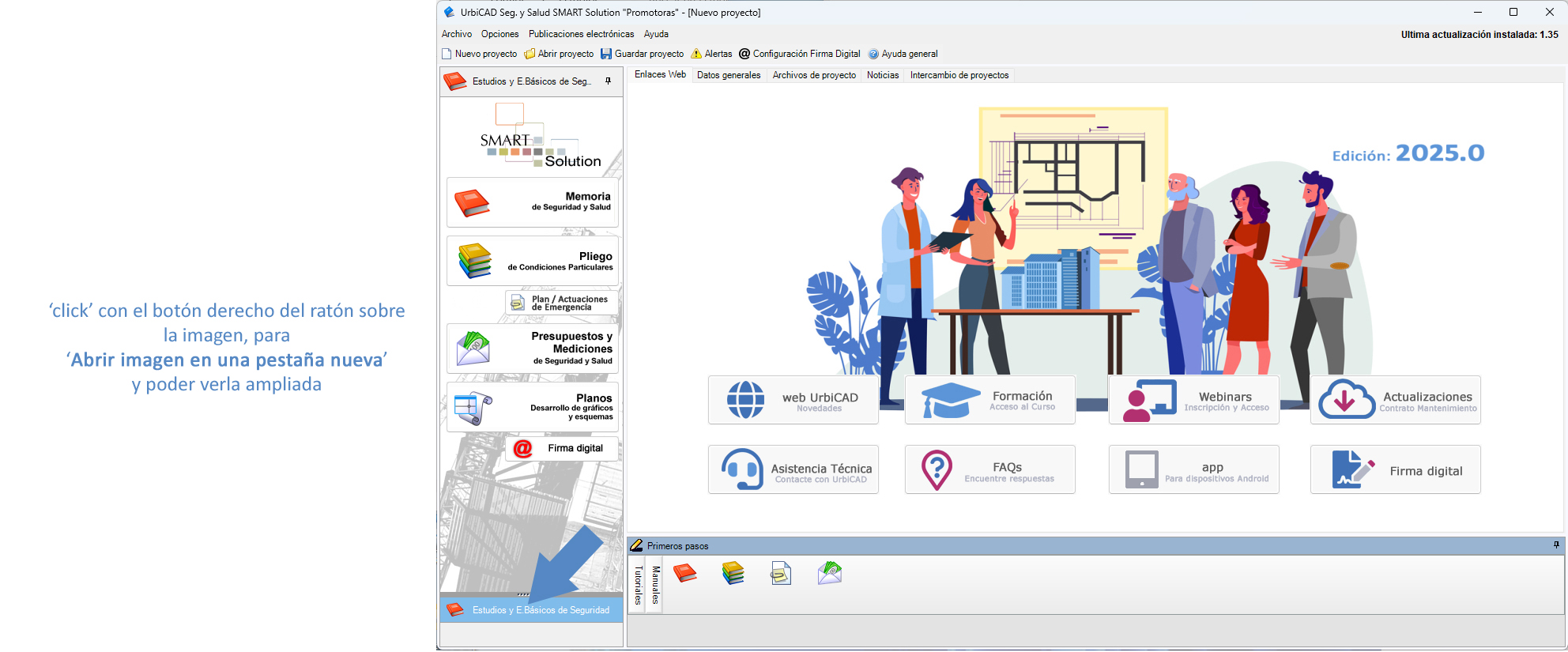Open Publicaciones electrónicas menu

[x=581, y=34]
